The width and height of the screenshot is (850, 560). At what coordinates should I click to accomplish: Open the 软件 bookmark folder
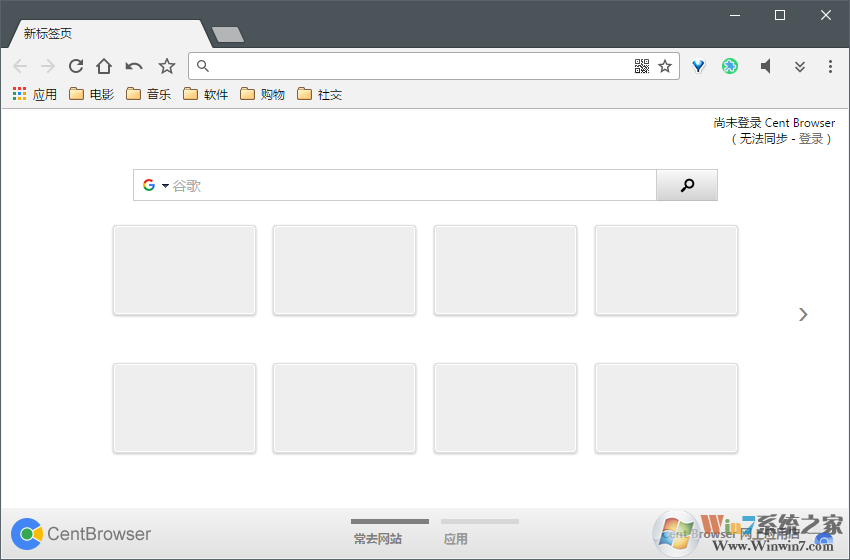(205, 94)
